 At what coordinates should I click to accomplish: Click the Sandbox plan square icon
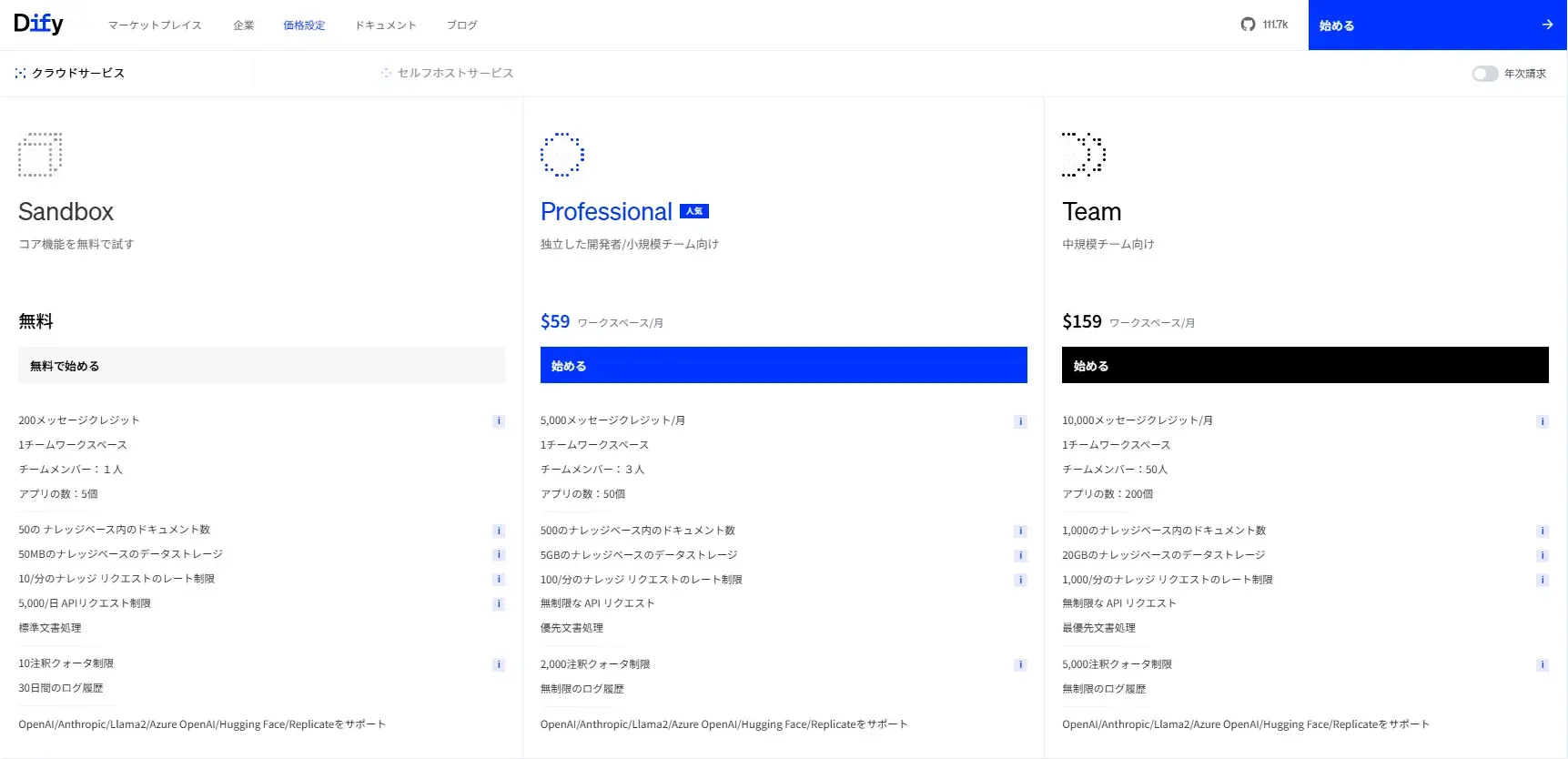(x=40, y=155)
